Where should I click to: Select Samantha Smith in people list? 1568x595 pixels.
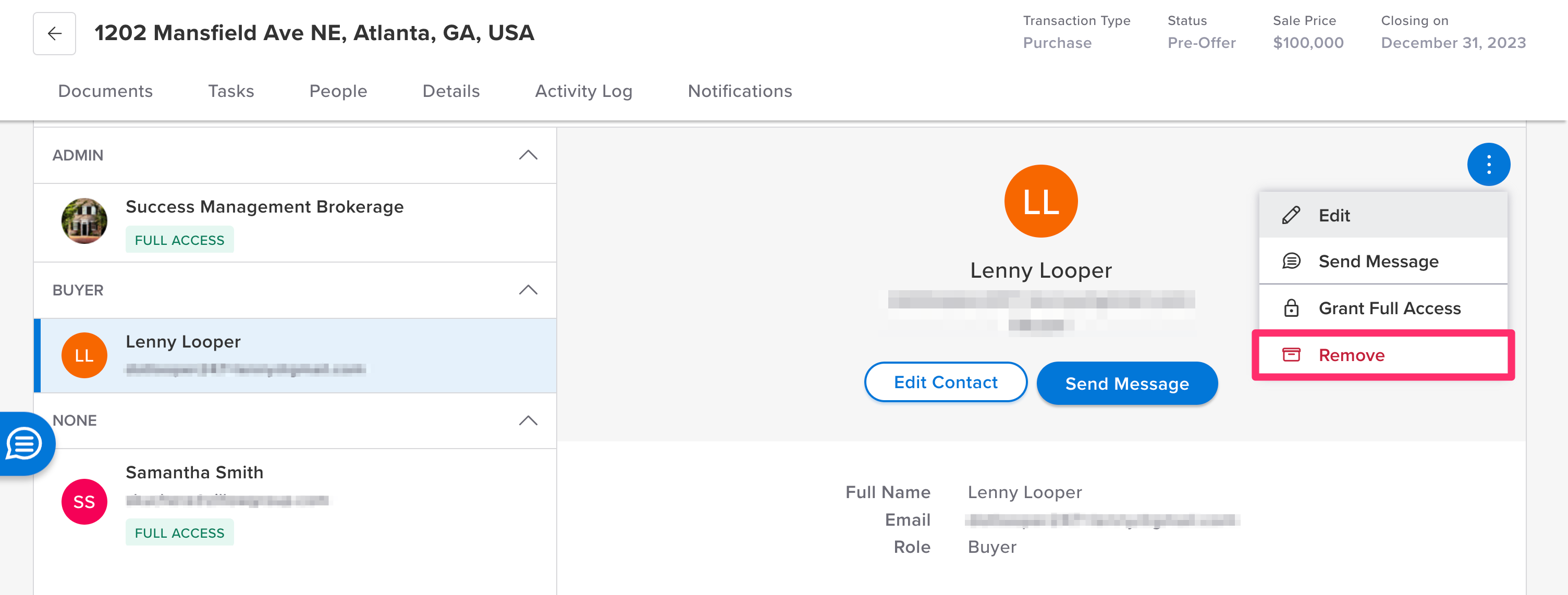coord(295,502)
